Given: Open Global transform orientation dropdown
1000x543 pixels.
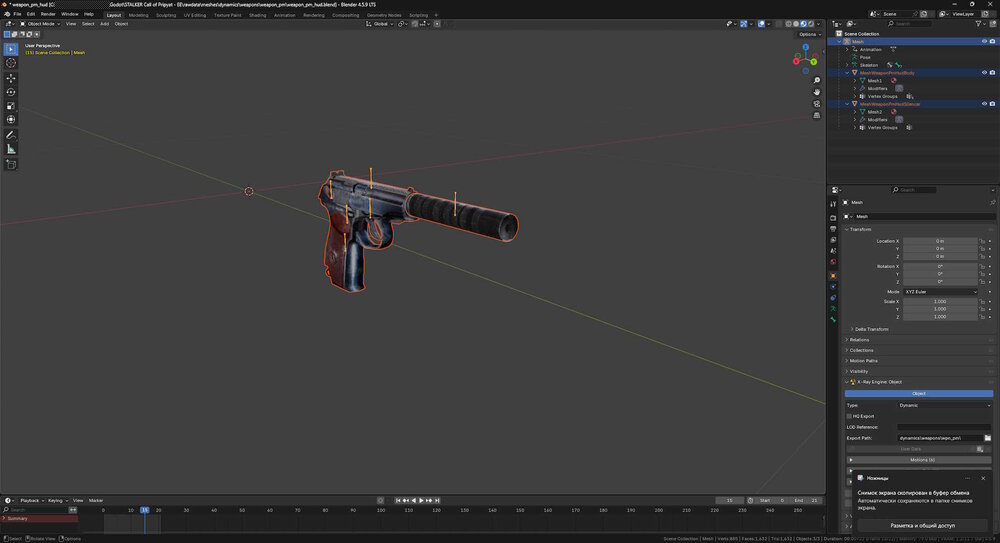Looking at the screenshot, I should [x=379, y=24].
